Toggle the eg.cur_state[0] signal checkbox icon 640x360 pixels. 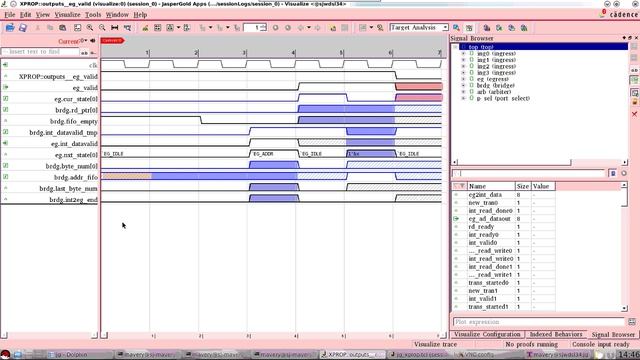click(x=5, y=98)
